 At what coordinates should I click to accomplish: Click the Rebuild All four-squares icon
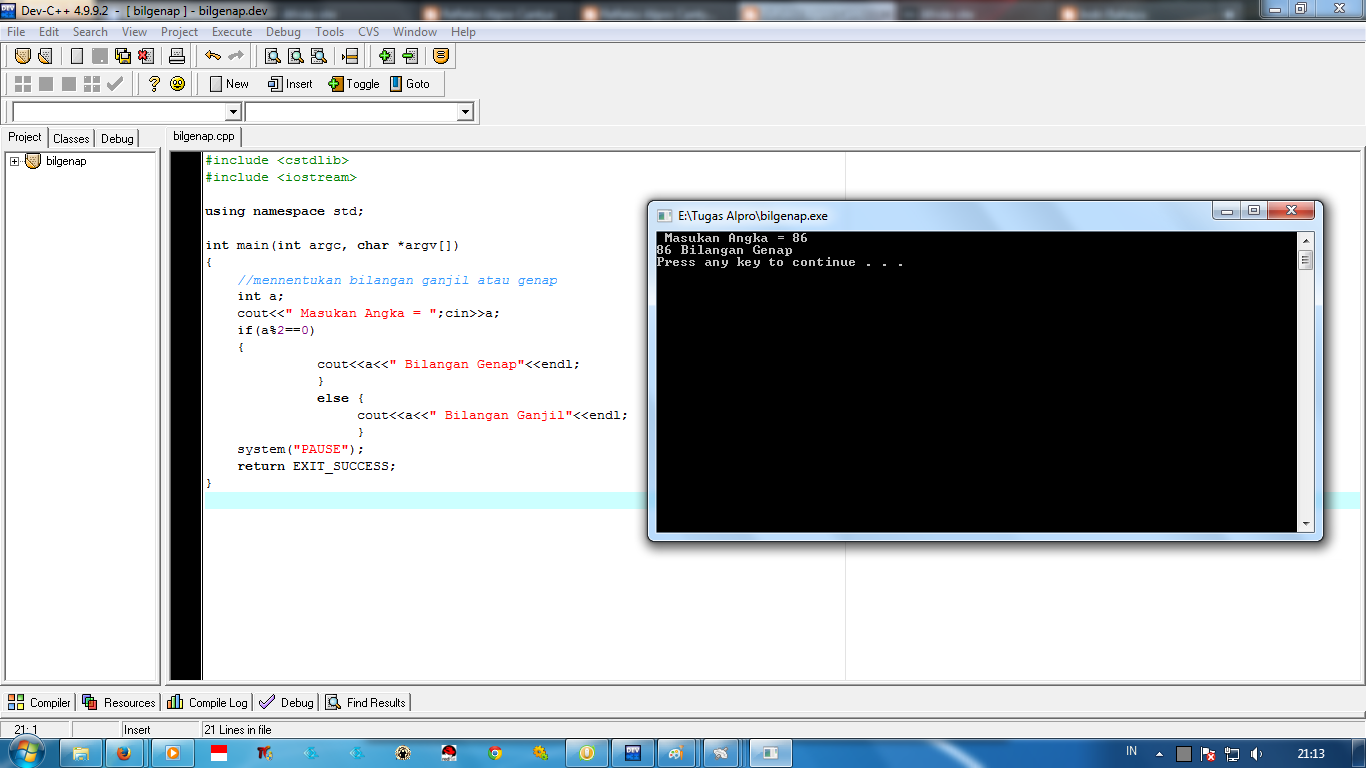click(x=92, y=84)
